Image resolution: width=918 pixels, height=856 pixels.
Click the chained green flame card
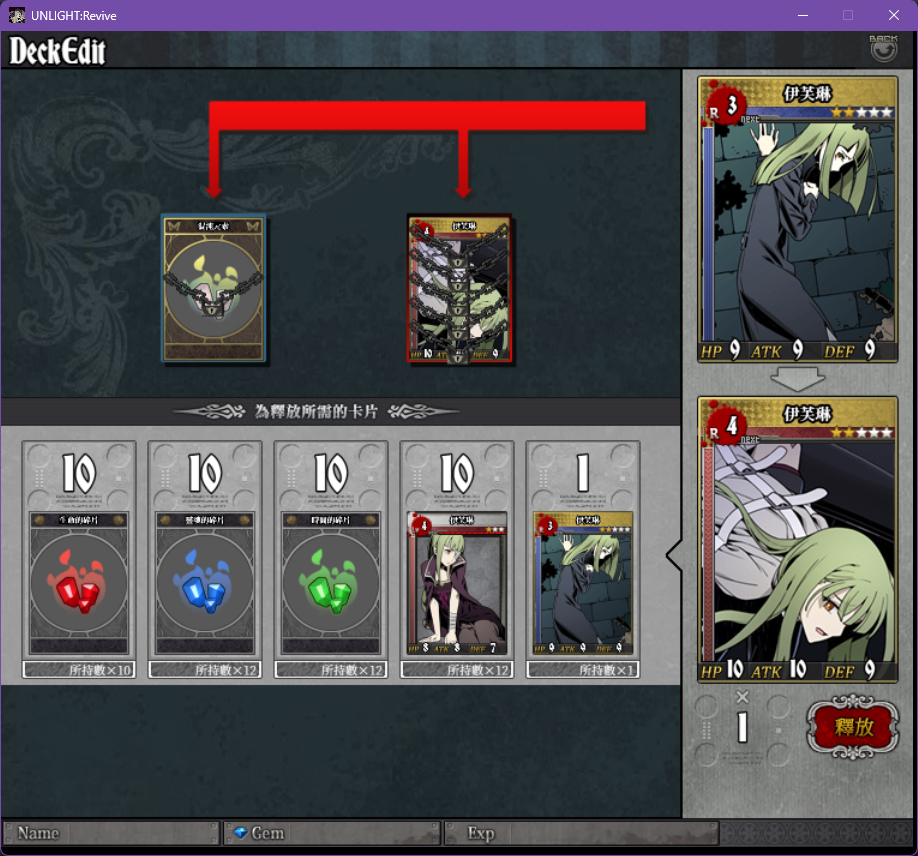pyautogui.click(x=214, y=288)
